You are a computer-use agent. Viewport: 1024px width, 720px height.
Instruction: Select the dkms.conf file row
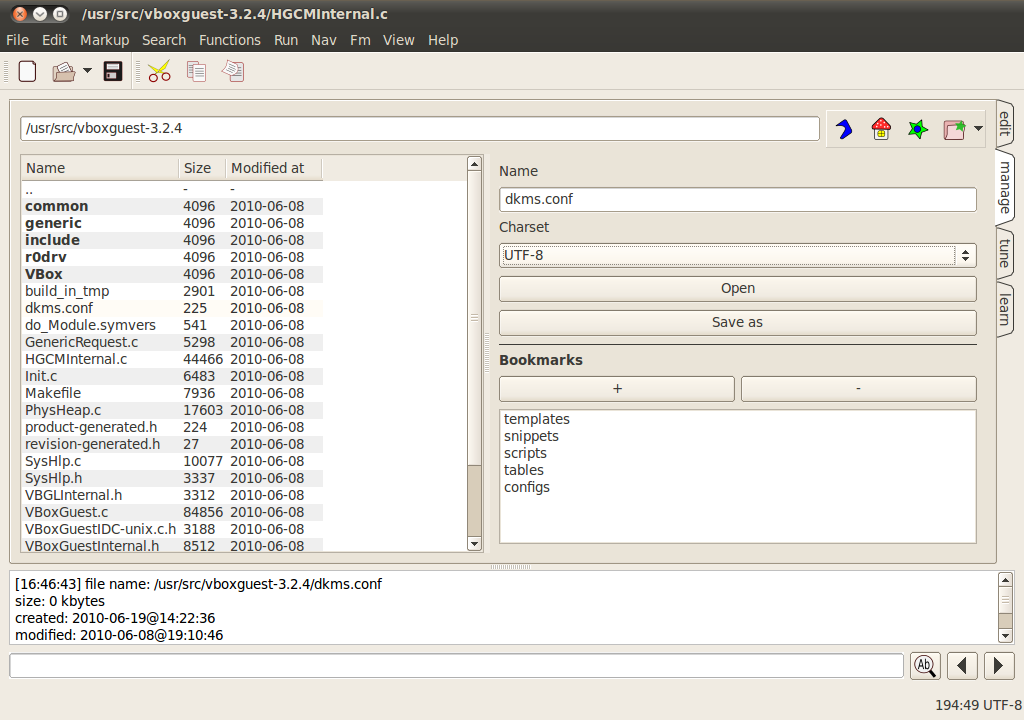pyautogui.click(x=172, y=308)
